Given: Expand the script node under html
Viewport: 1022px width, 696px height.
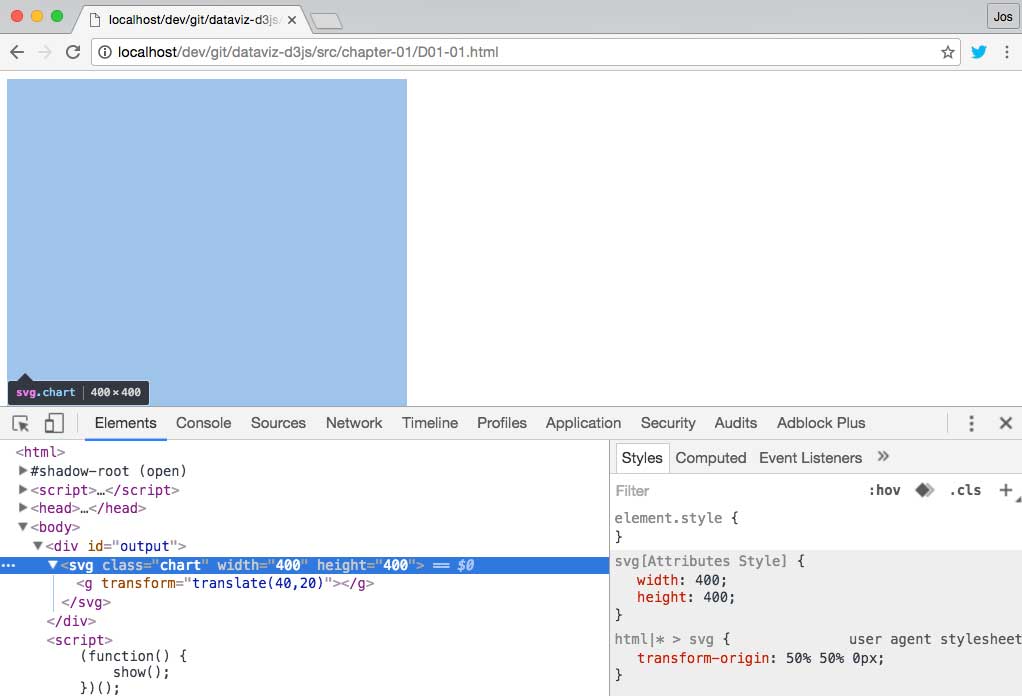Looking at the screenshot, I should [23, 489].
